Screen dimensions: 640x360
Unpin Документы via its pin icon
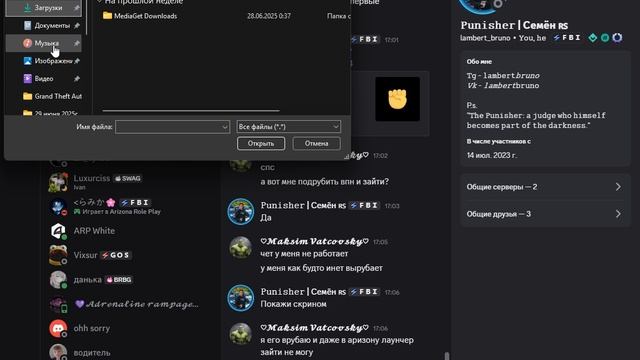point(77,25)
